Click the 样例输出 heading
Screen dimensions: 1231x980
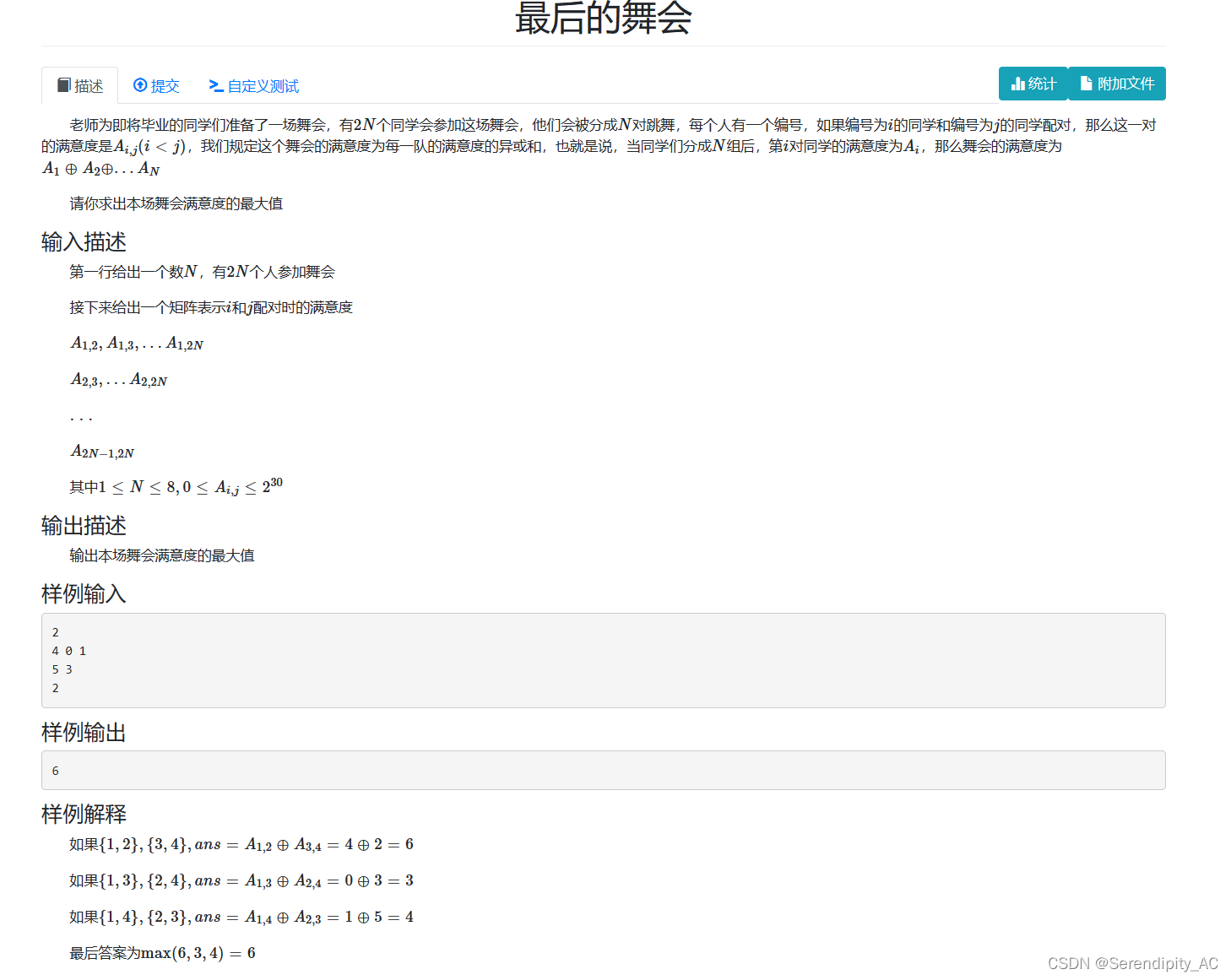click(x=84, y=733)
